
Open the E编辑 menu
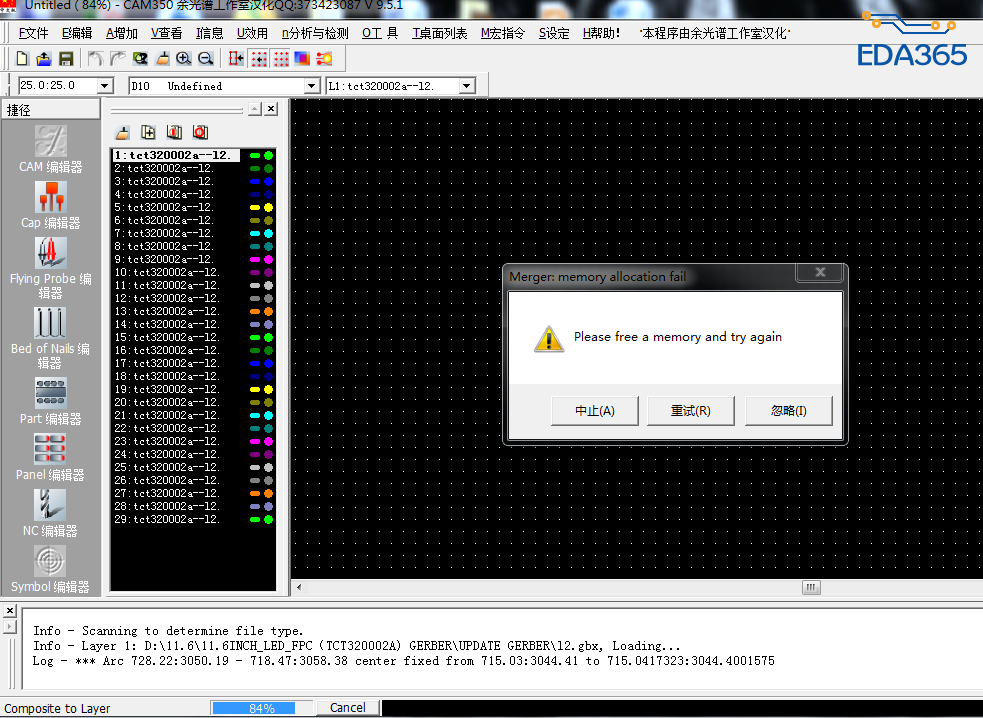tap(77, 33)
